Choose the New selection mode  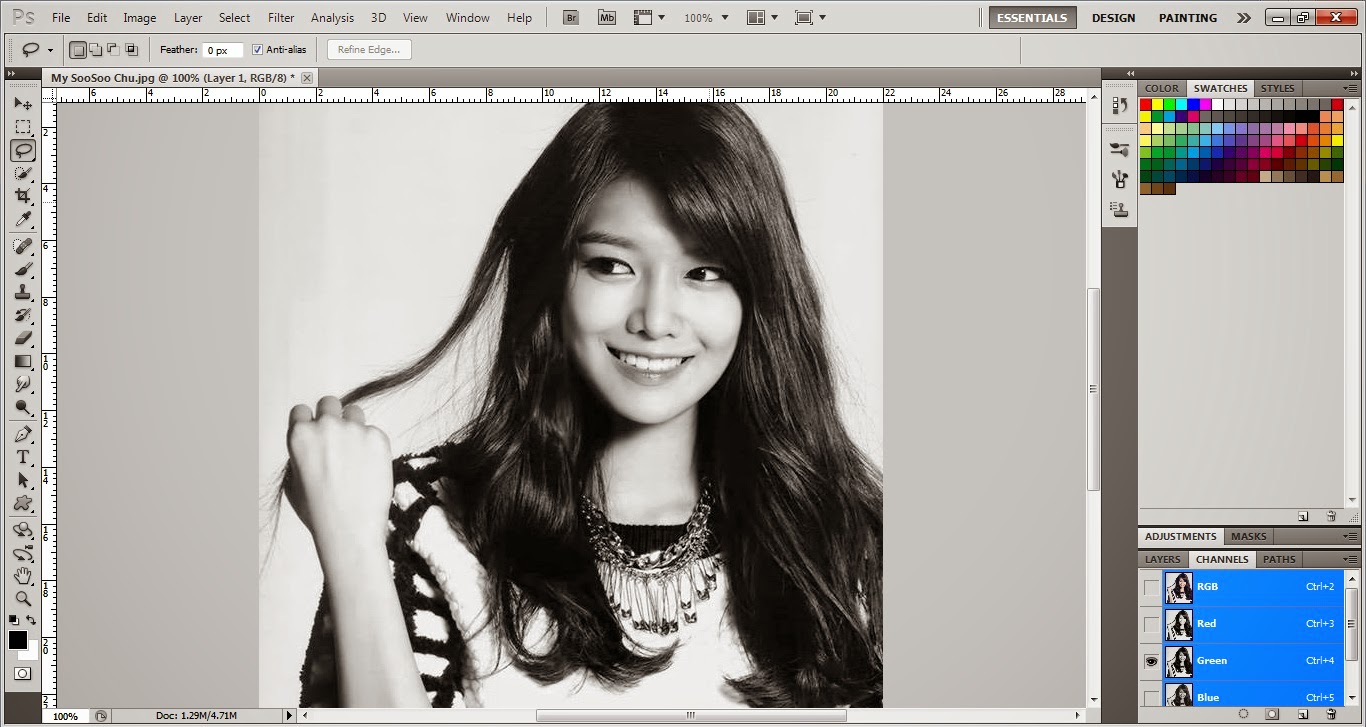[79, 49]
